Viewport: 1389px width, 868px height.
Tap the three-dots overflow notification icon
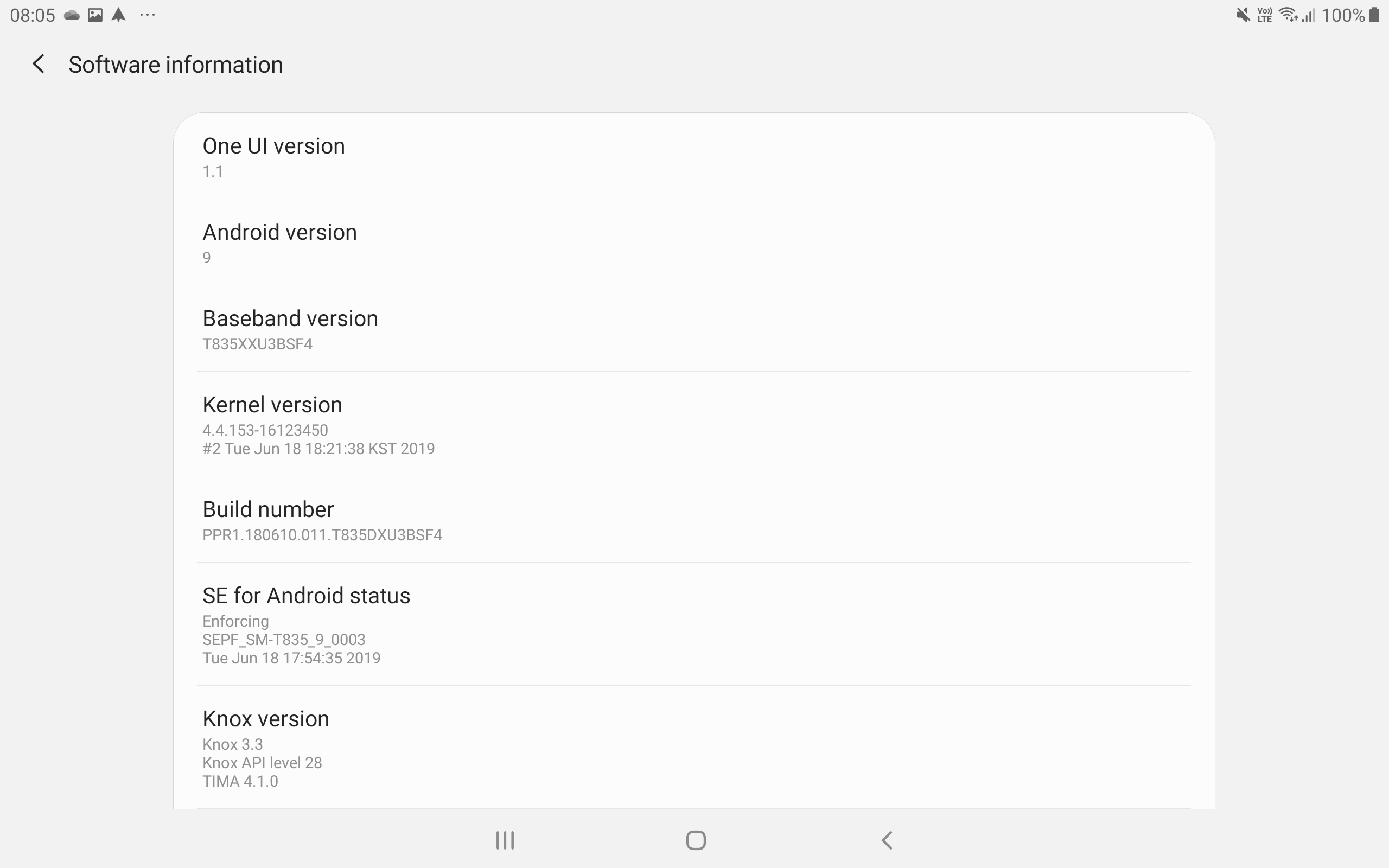(148, 15)
